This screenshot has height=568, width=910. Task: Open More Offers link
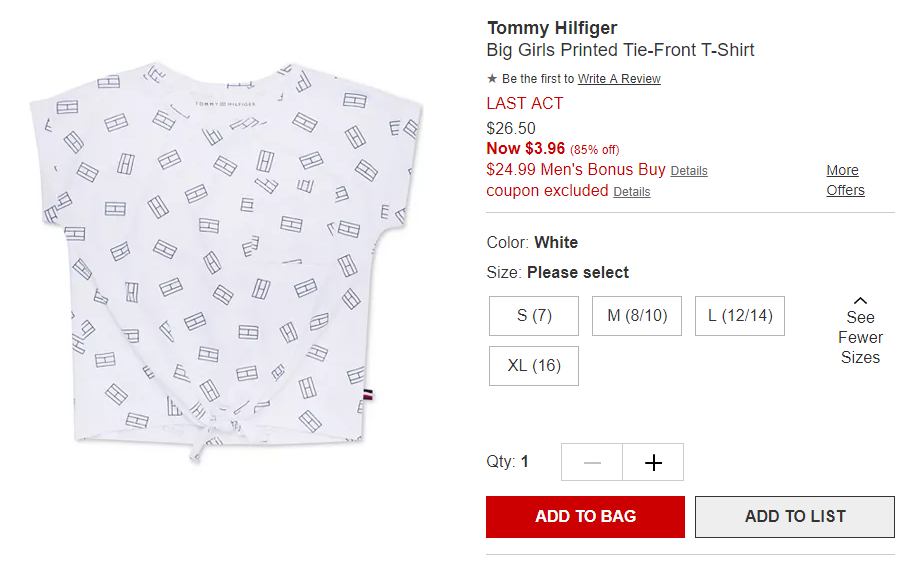click(846, 180)
